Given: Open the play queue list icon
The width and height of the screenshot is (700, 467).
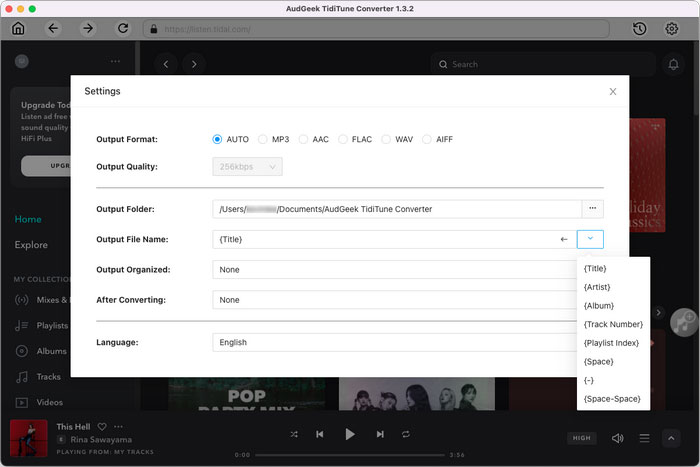Looking at the screenshot, I should point(644,438).
